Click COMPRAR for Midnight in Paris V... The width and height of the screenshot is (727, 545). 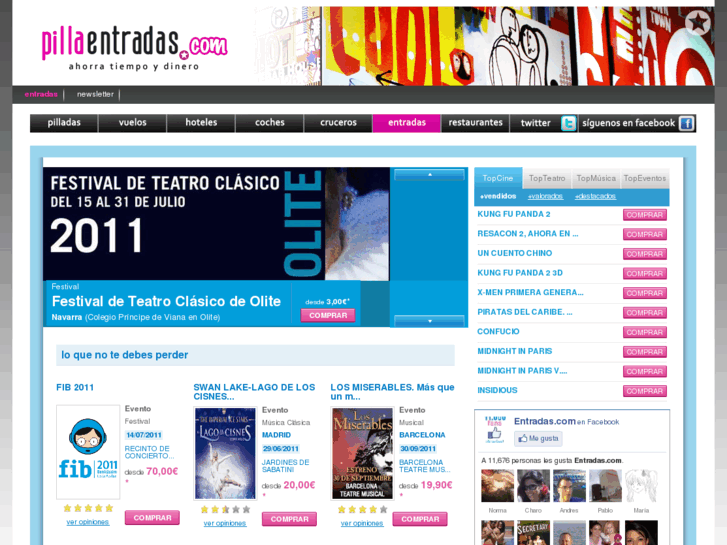[645, 371]
